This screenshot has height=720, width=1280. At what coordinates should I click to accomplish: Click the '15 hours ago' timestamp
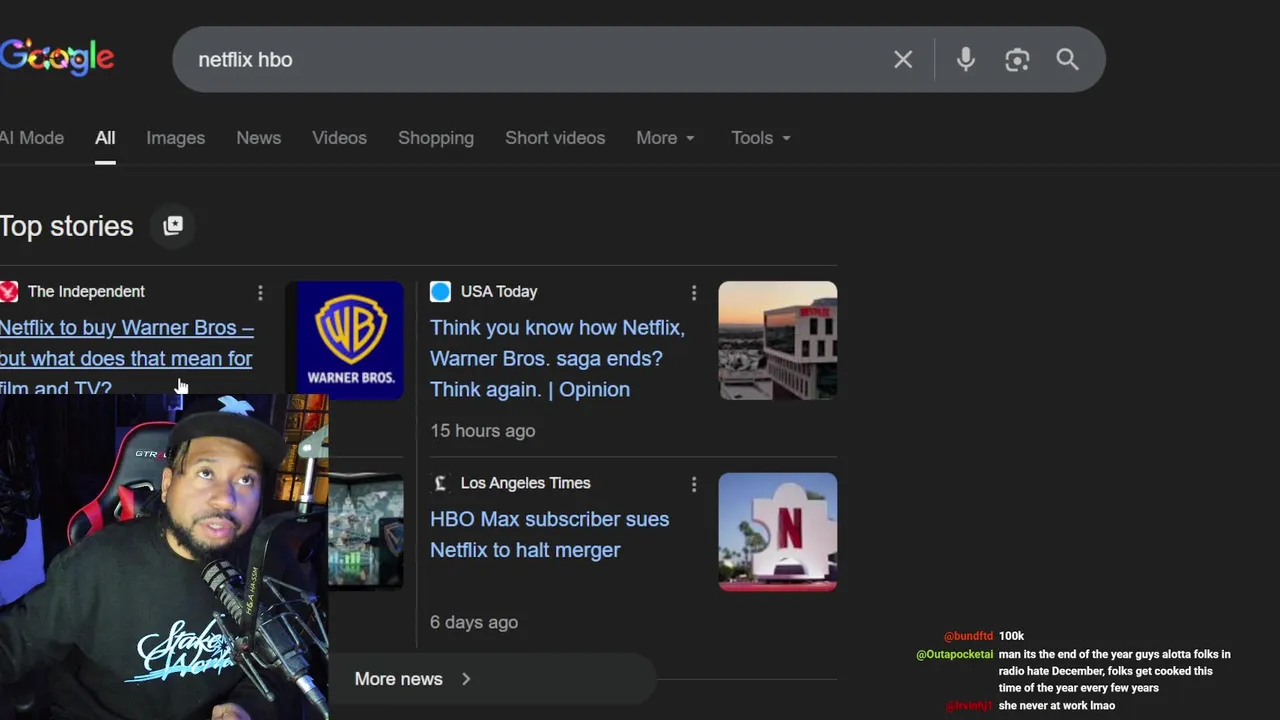[x=482, y=431]
